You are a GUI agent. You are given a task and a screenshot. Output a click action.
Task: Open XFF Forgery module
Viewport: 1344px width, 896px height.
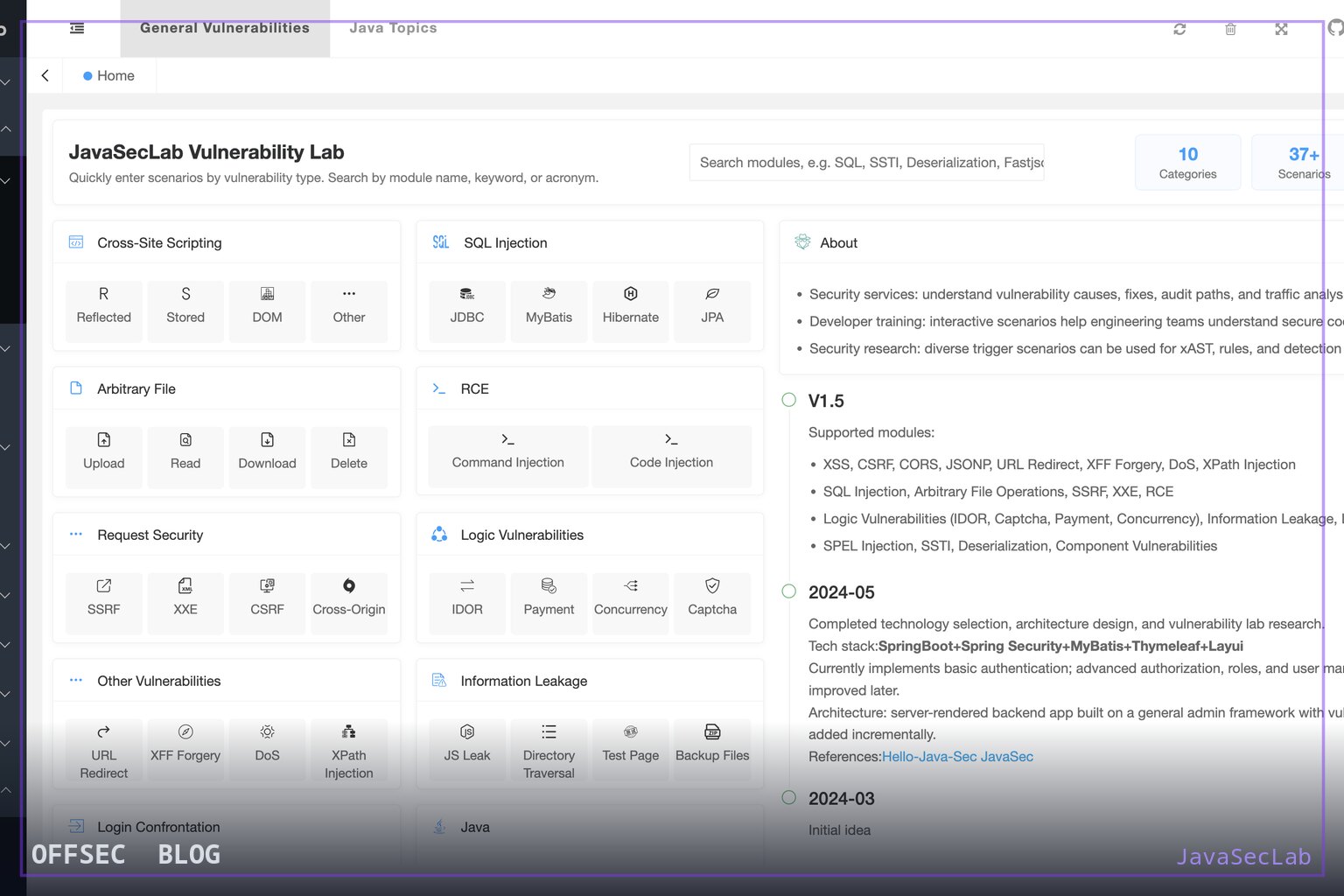coord(185,751)
